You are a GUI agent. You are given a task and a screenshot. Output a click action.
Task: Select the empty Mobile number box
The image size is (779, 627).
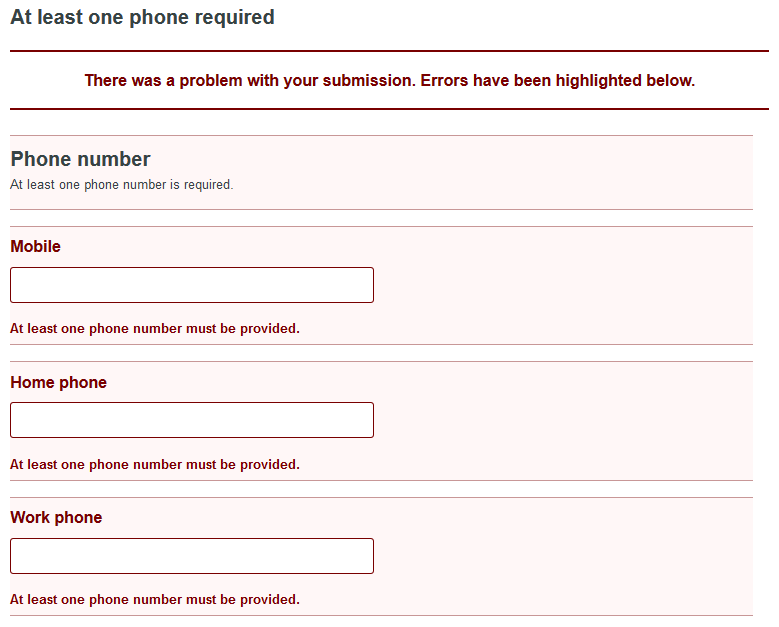coord(192,285)
